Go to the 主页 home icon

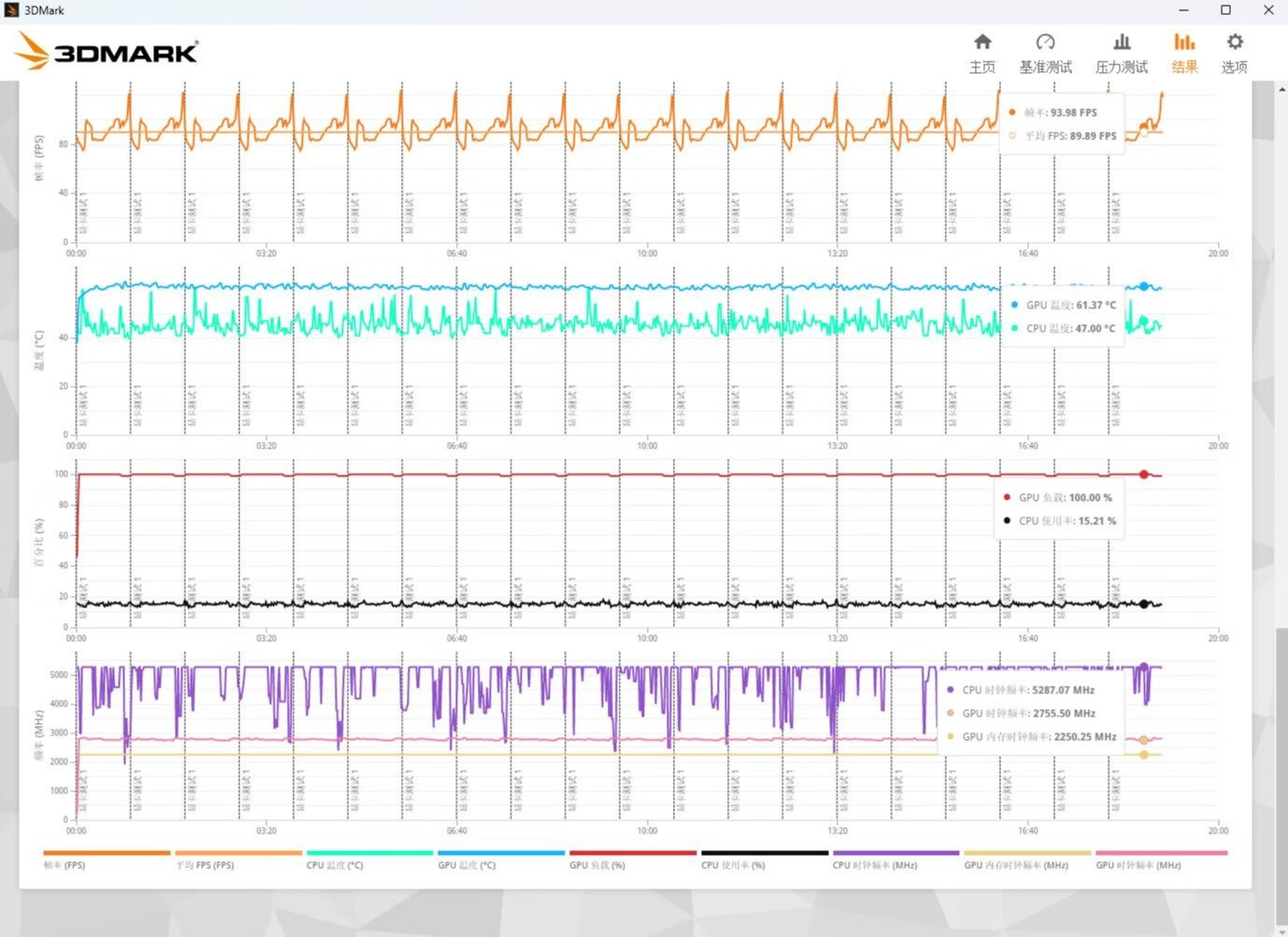pyautogui.click(x=981, y=52)
